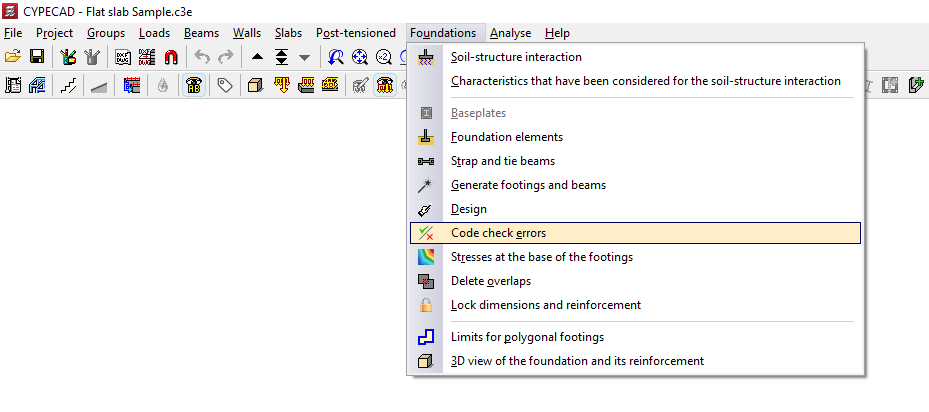Click the zoom extents magnifier icon
929x412 pixels.
360,57
